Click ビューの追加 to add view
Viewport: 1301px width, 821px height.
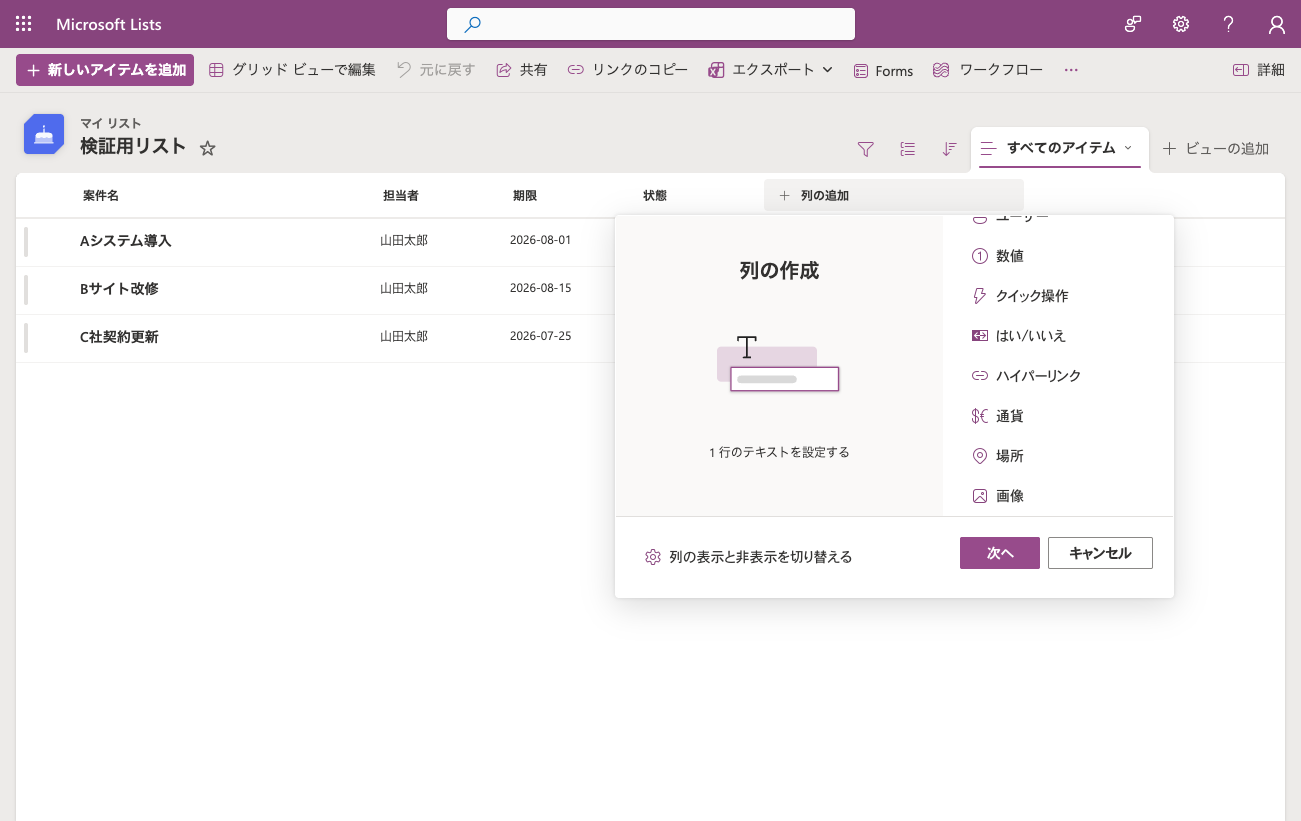[1216, 148]
